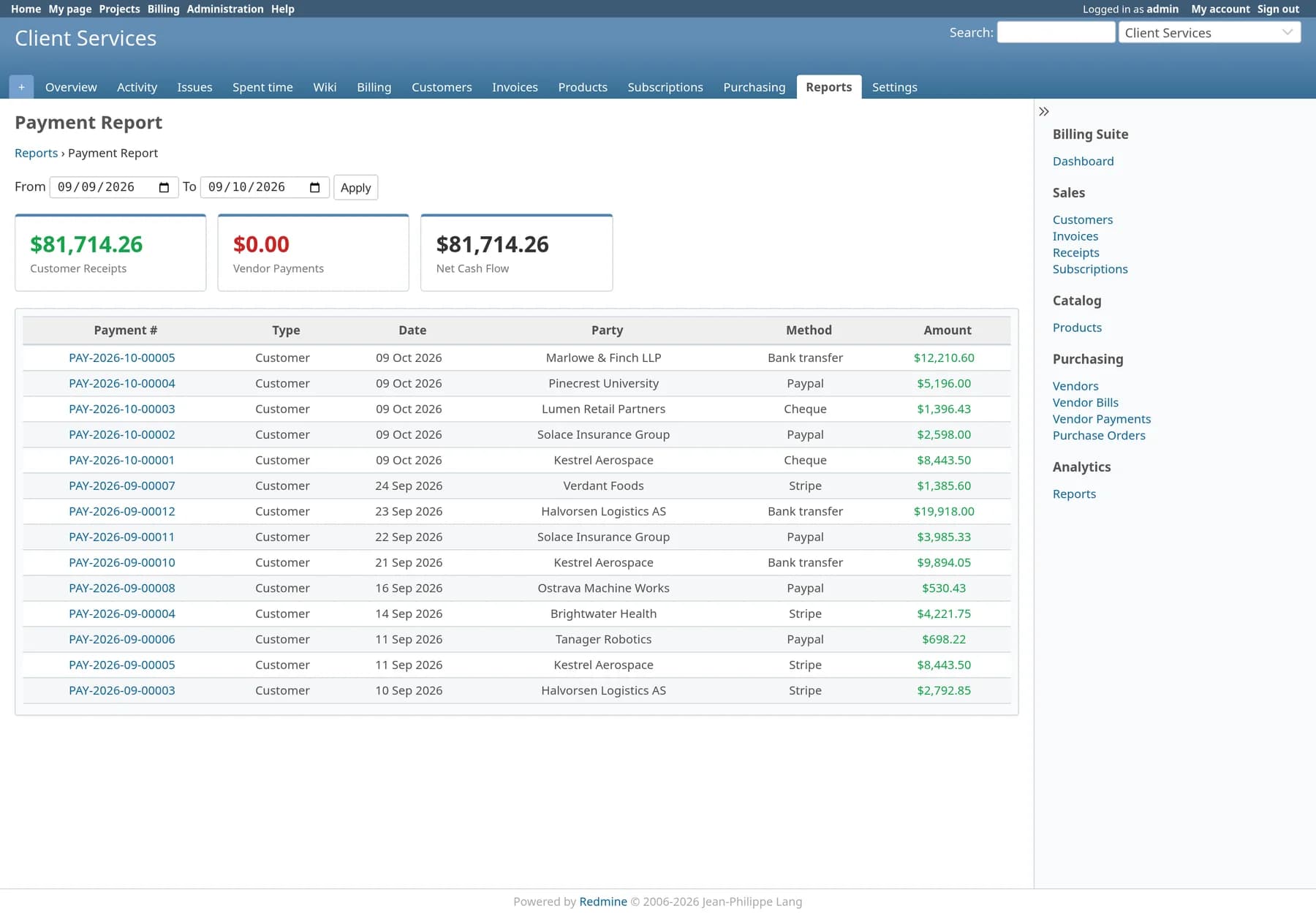This screenshot has height=914, width=1316.
Task: Open My page in top menu
Action: pyautogui.click(x=70, y=9)
